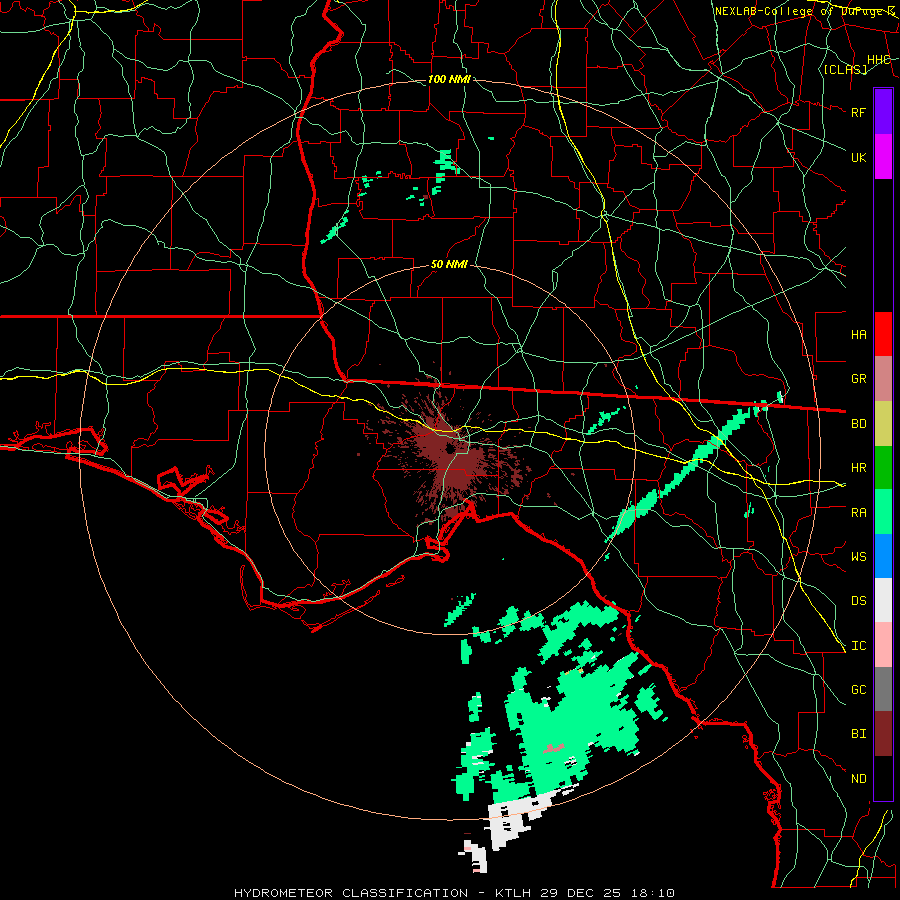
Task: Click the 100 NMI range ring label
Action: coord(449,79)
